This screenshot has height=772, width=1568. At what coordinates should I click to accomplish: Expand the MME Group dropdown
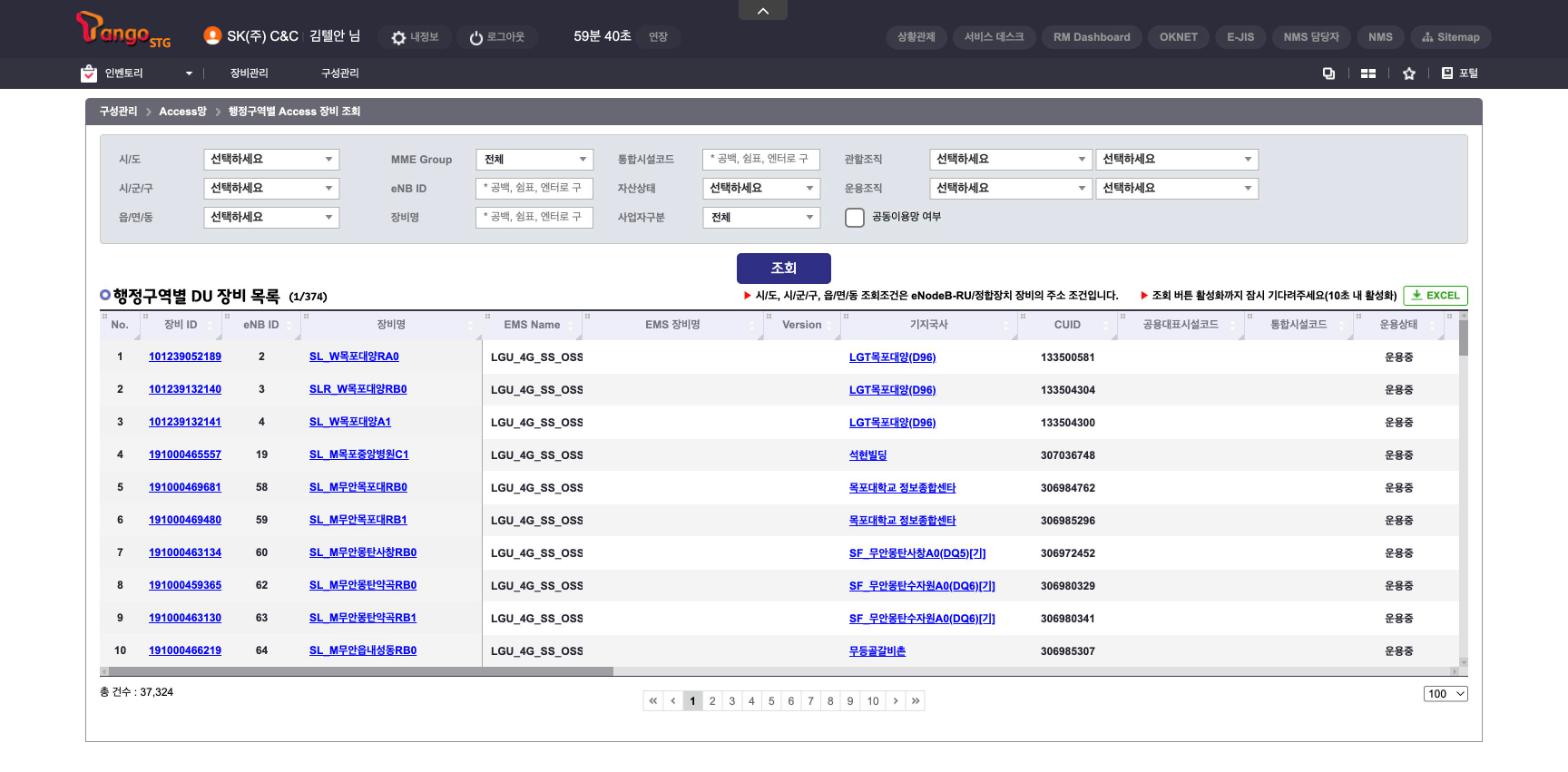(x=534, y=159)
